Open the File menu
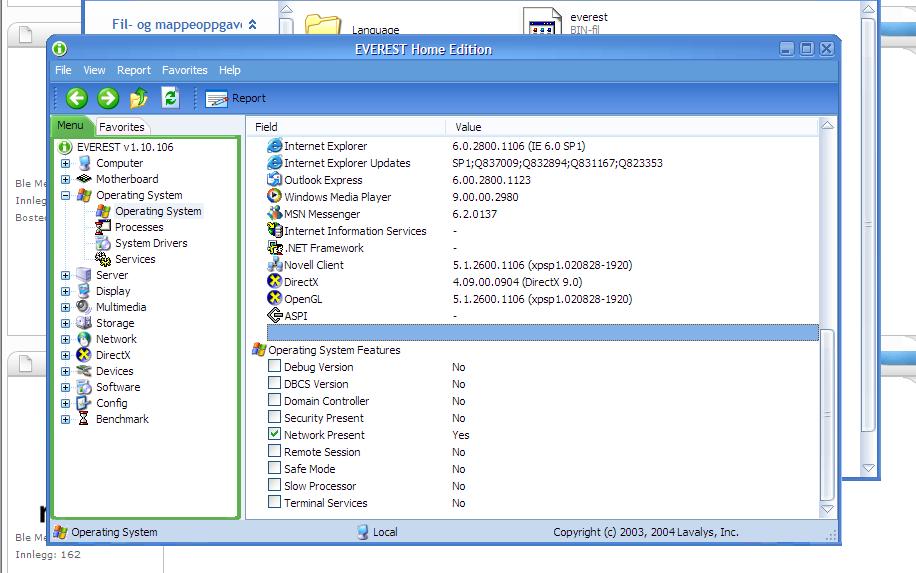Screen dimensions: 916x573 63,70
